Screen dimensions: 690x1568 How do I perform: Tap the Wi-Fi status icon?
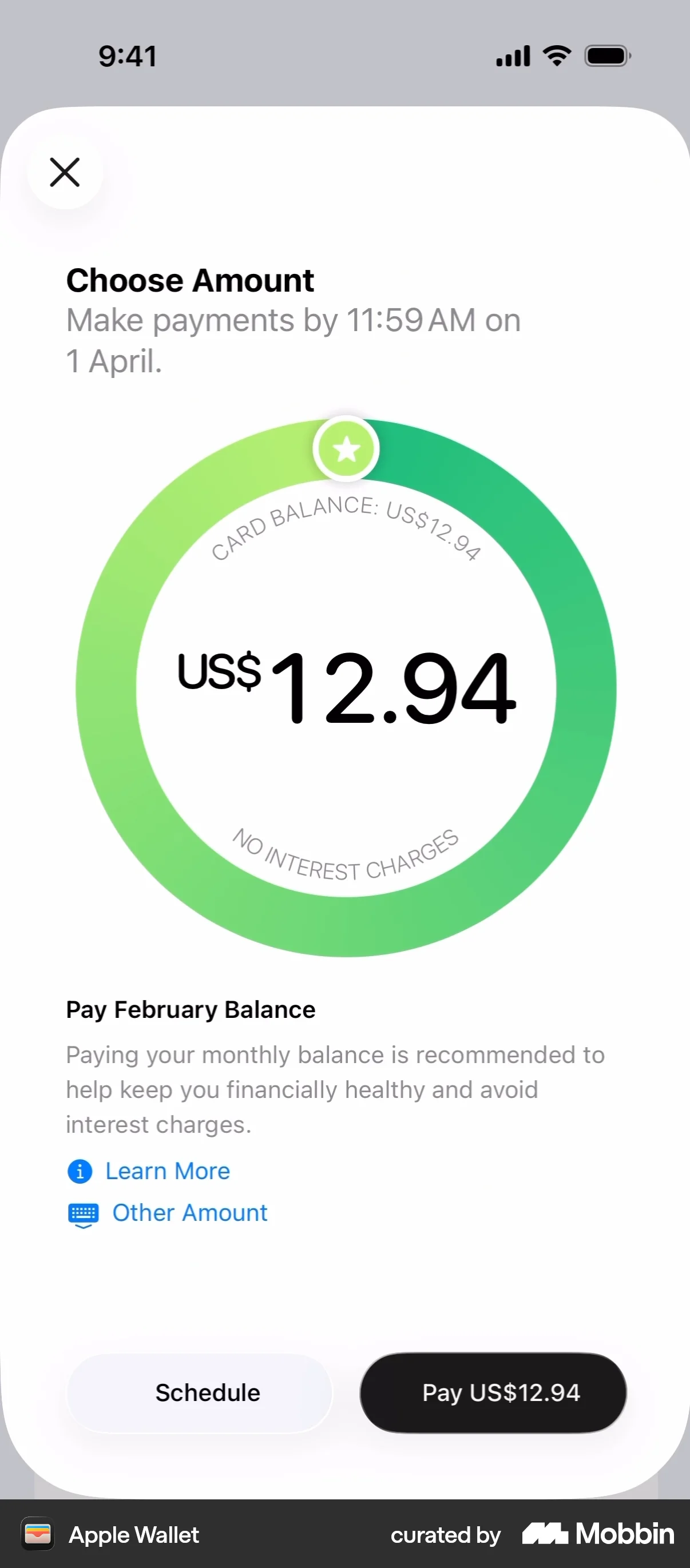pos(557,56)
